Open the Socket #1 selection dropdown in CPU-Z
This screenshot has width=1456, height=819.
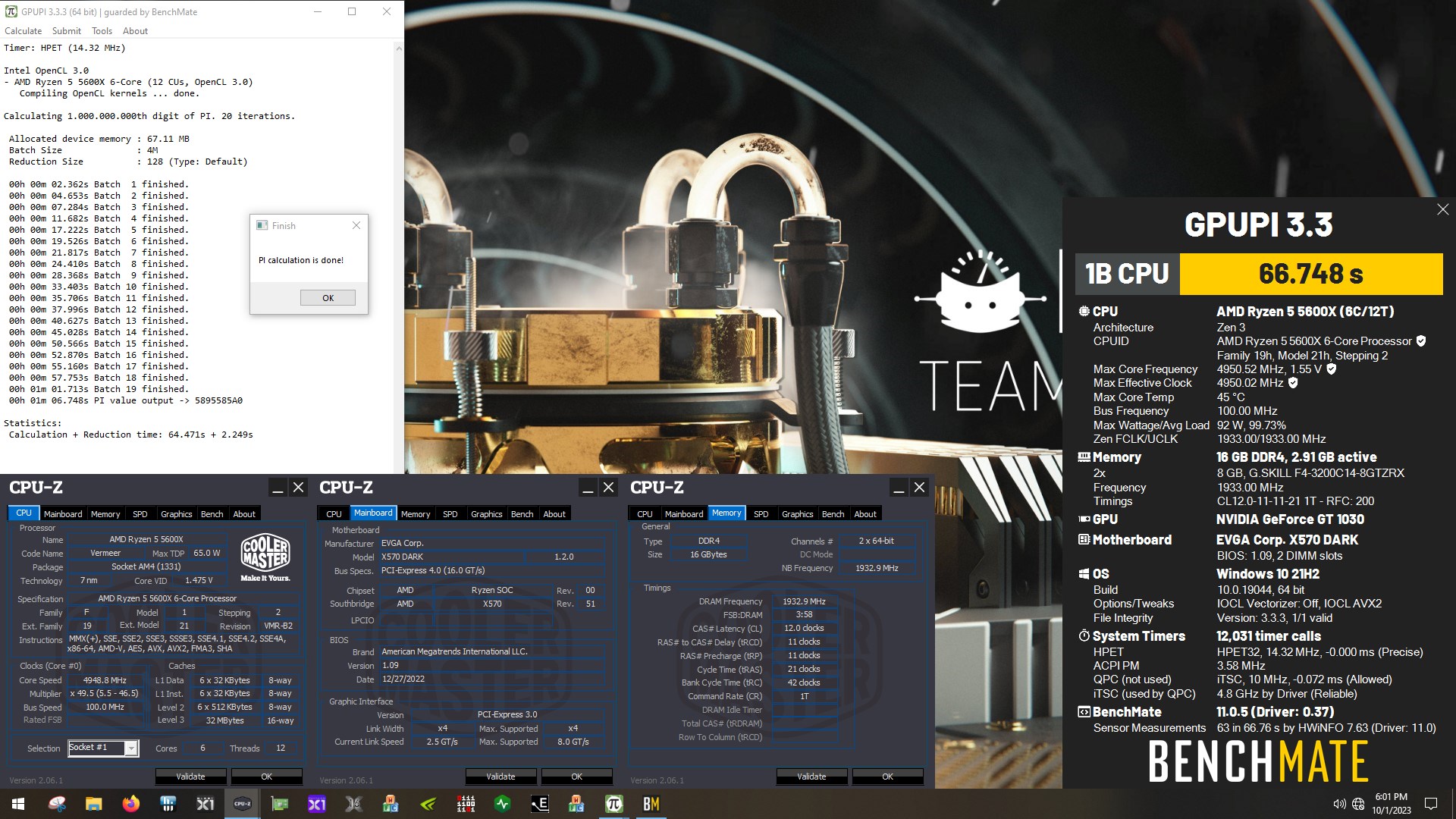coord(130,748)
